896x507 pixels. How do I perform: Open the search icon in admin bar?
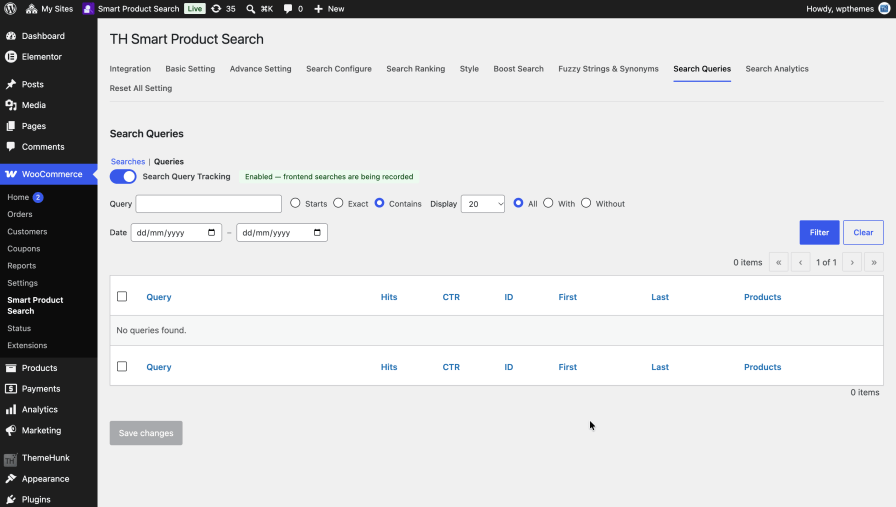[x=251, y=9]
